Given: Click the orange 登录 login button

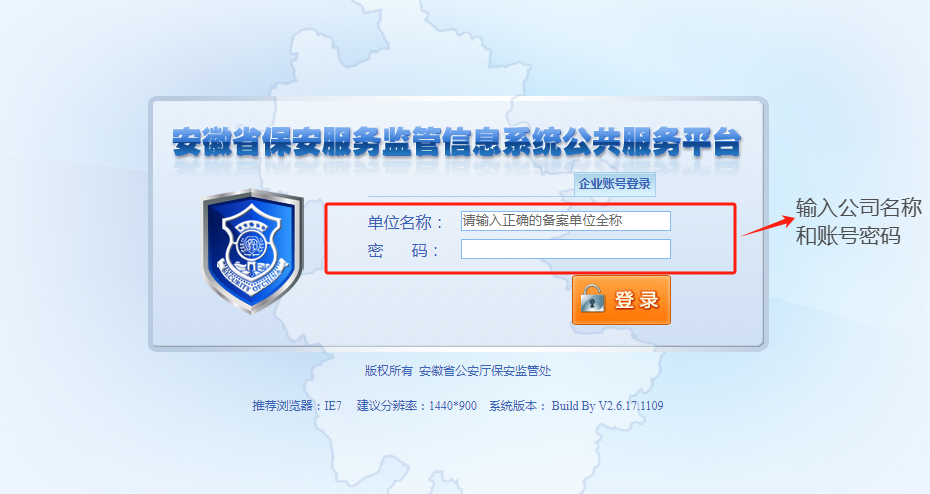Looking at the screenshot, I should tap(621, 299).
